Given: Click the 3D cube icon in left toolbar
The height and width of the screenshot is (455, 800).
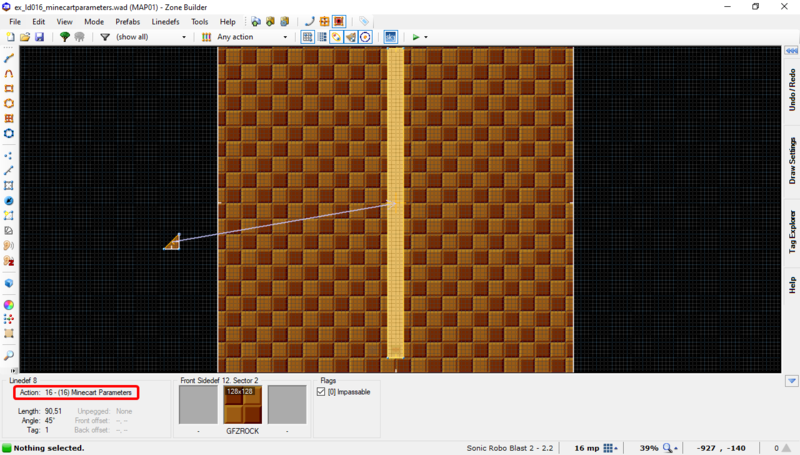Looking at the screenshot, I should coord(9,283).
